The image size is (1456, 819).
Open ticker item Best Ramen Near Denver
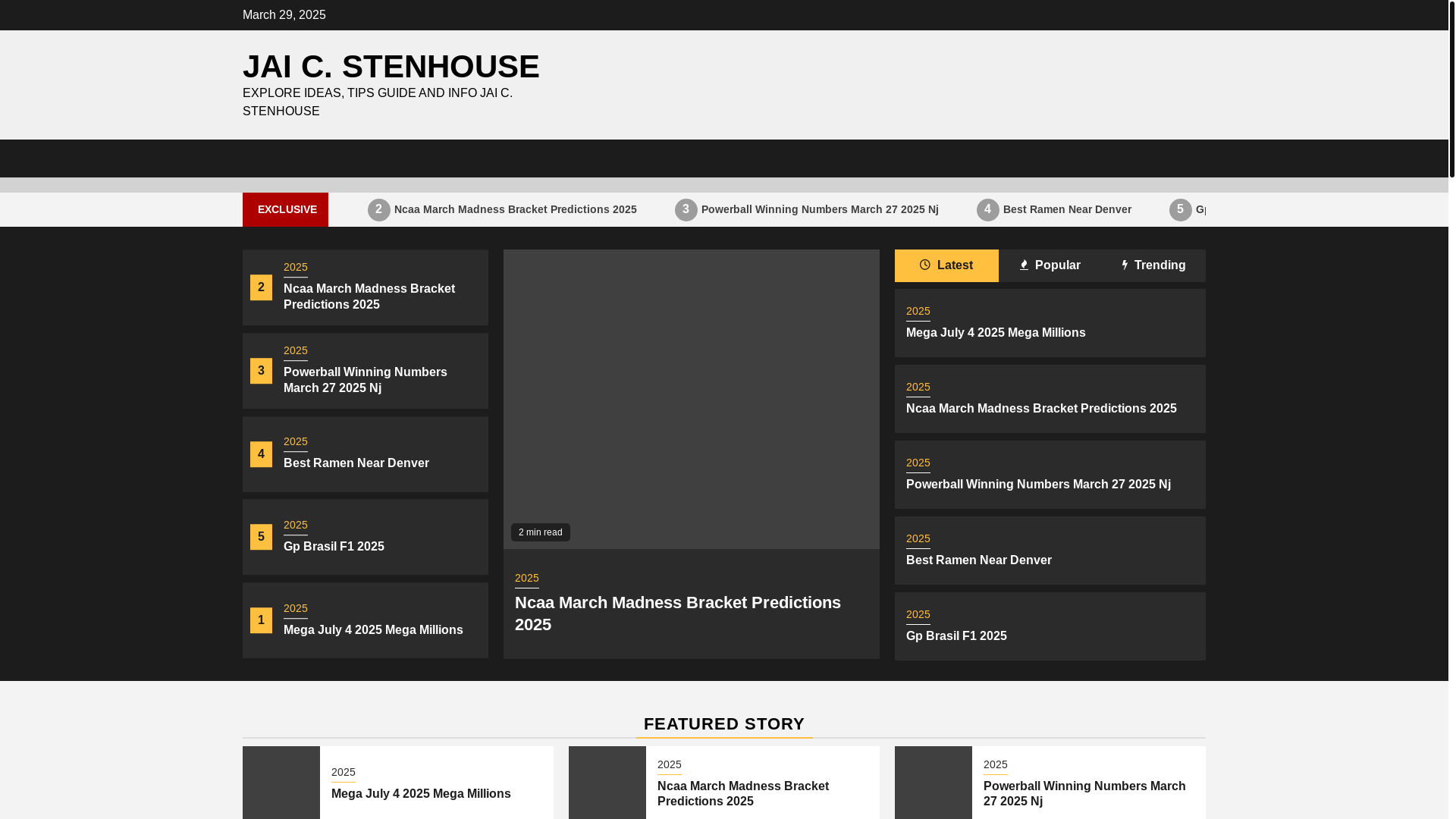click(1067, 209)
